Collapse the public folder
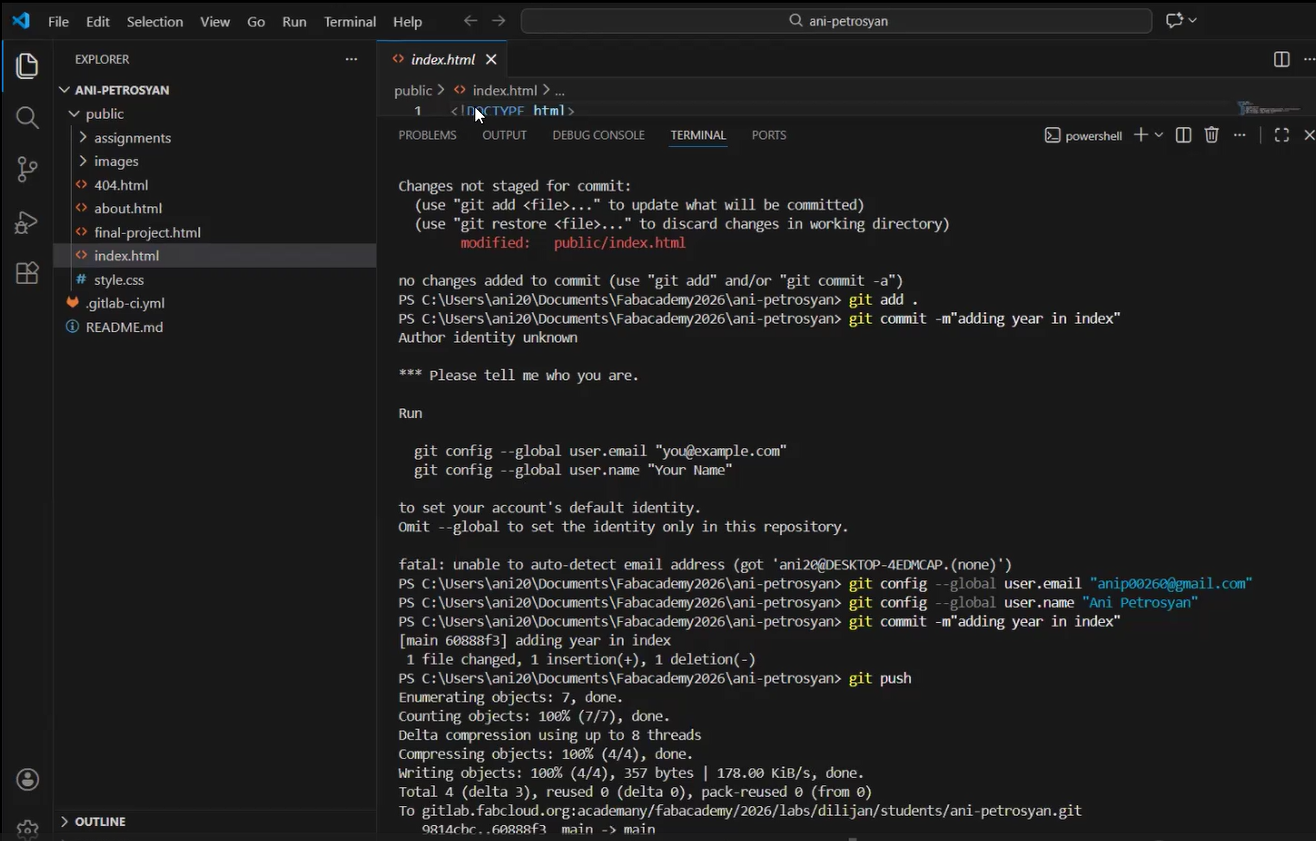This screenshot has height=841, width=1316. [x=105, y=114]
